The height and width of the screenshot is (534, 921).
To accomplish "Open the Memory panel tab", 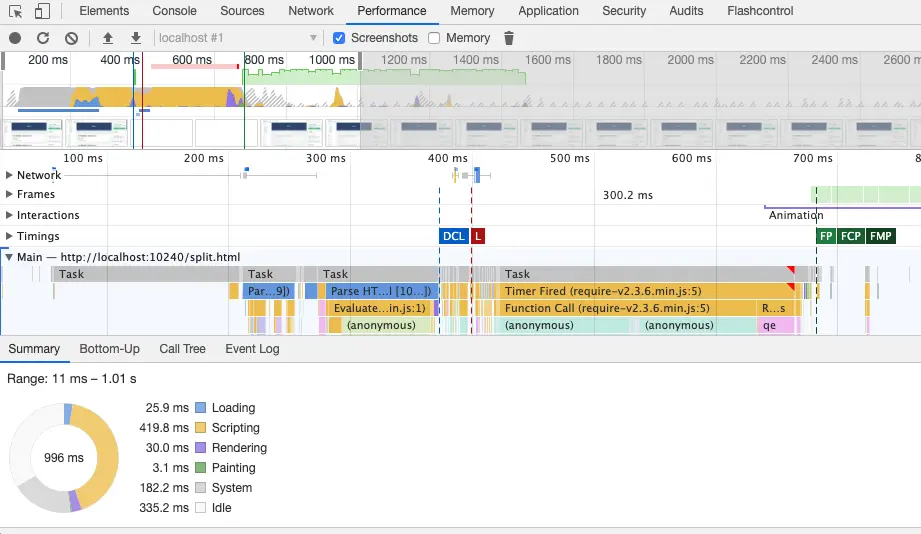I will 472,11.
